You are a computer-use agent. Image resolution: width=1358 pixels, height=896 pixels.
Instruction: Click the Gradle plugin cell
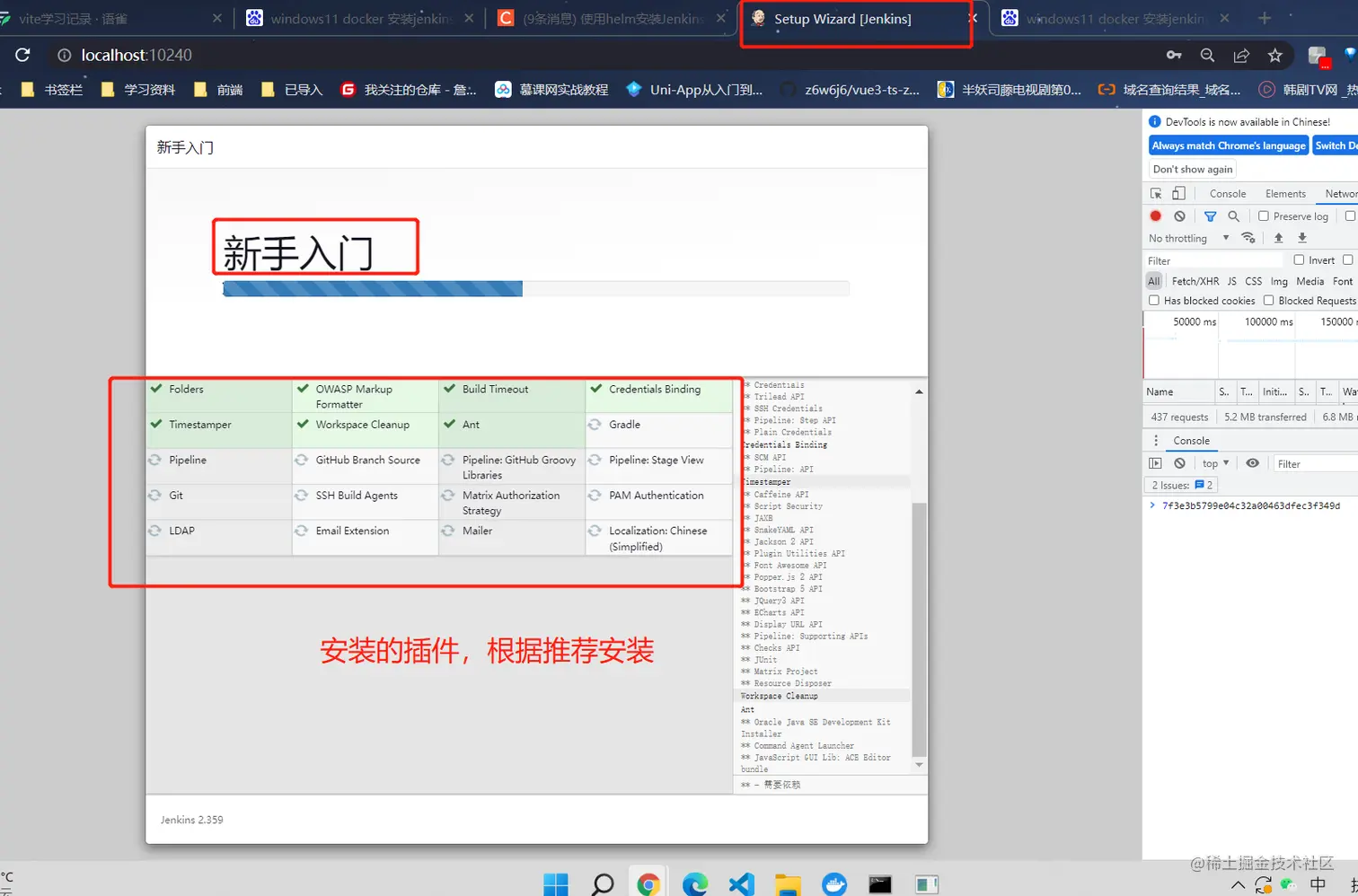click(x=658, y=430)
